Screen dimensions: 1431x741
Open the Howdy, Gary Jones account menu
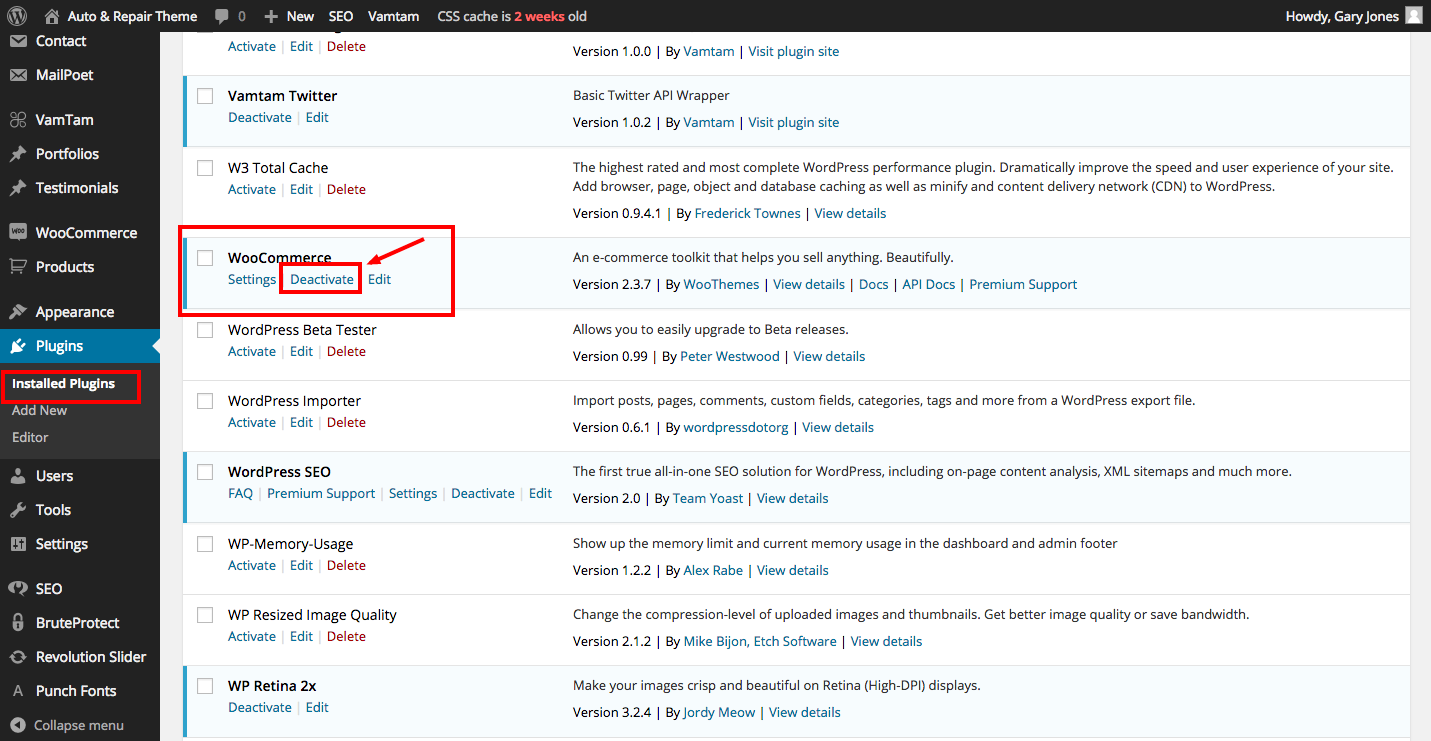coord(1345,15)
